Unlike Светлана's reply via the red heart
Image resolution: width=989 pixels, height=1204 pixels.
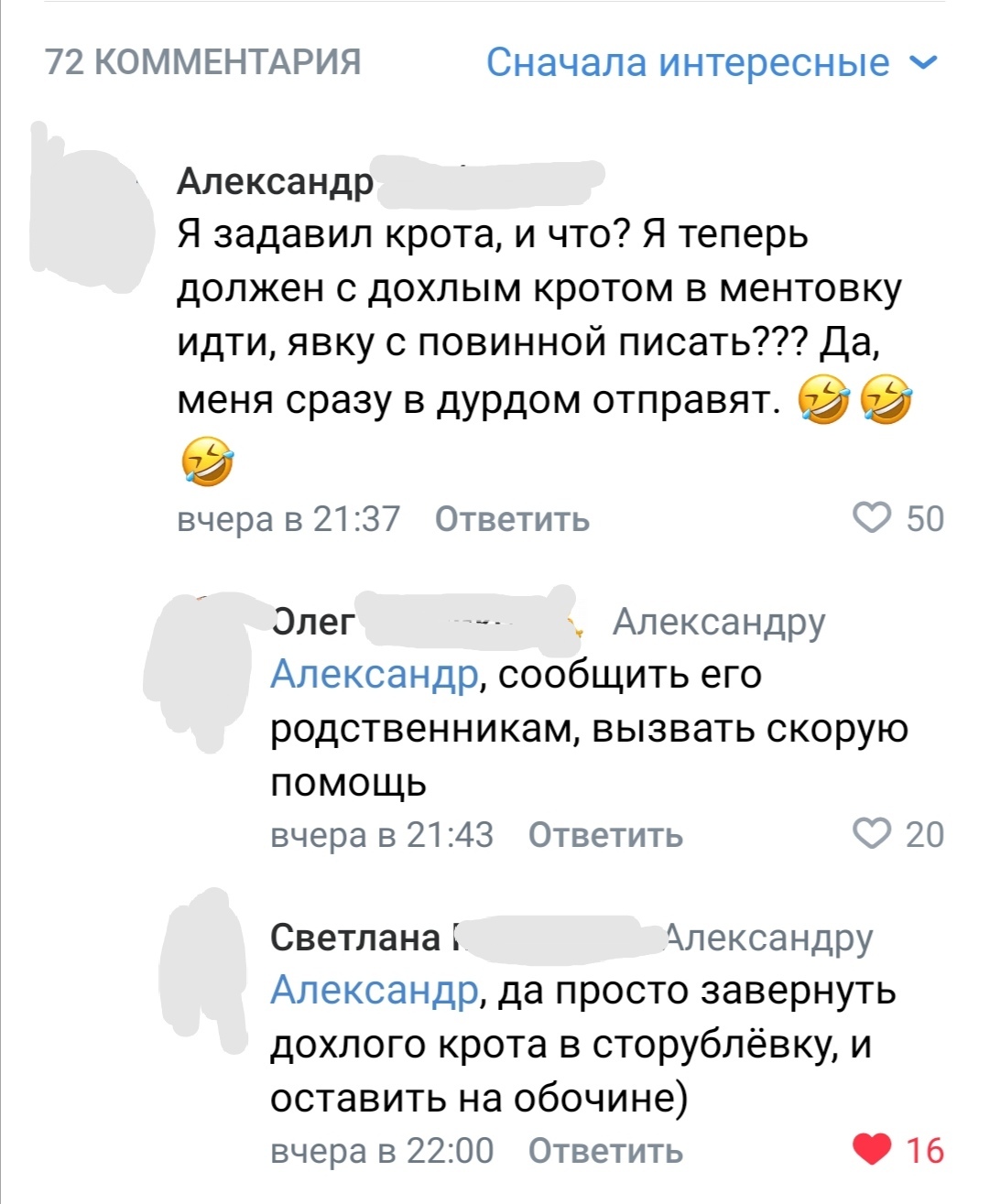pos(871,1149)
